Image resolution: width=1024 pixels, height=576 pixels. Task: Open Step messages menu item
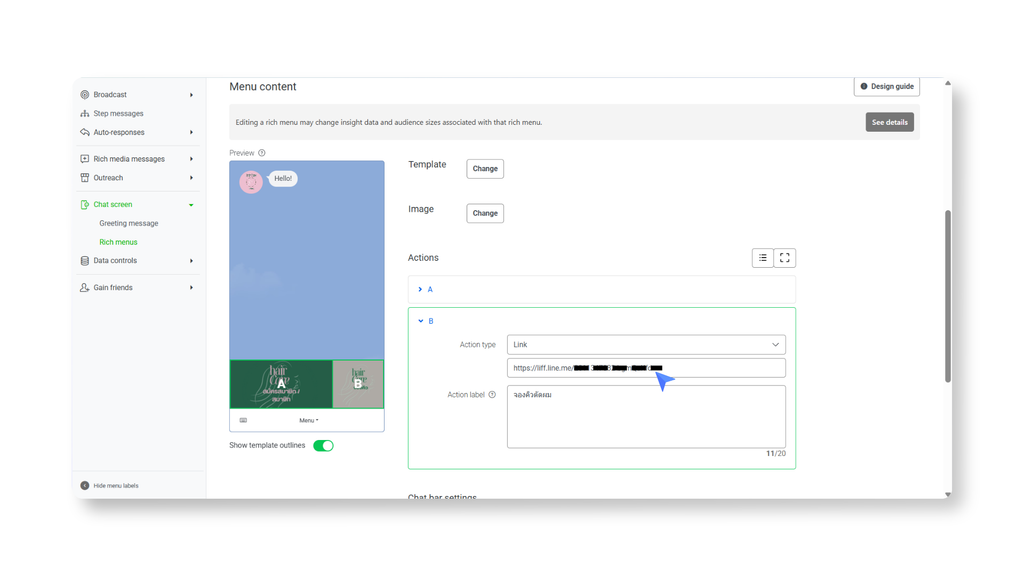(118, 114)
